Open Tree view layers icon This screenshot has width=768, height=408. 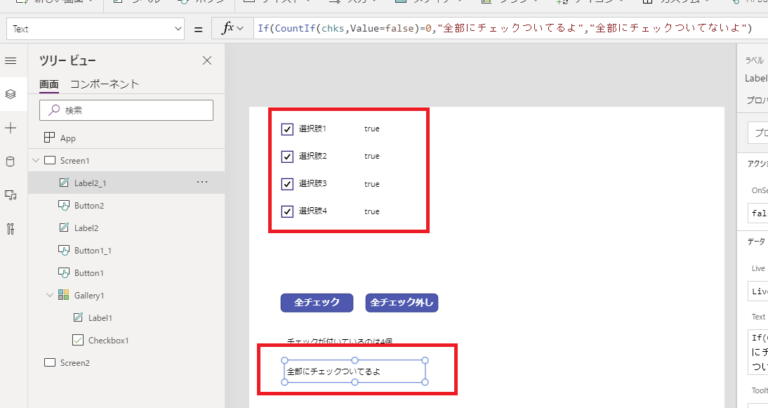point(10,94)
